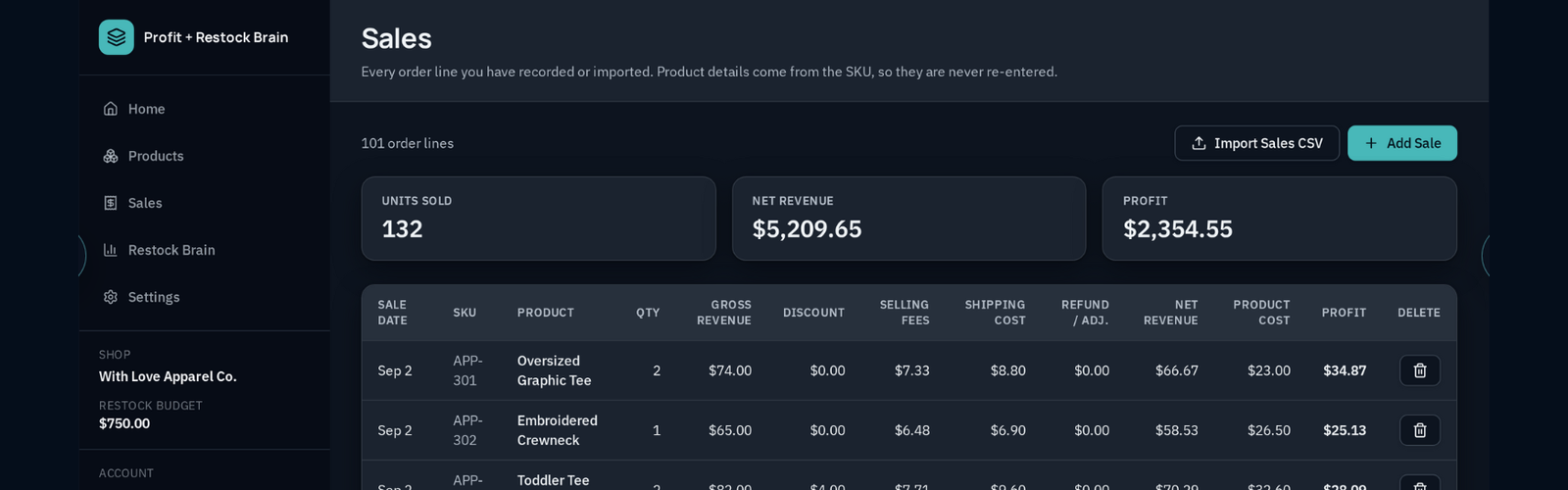Open the Settings page label
This screenshot has height=490, width=1568.
154,297
